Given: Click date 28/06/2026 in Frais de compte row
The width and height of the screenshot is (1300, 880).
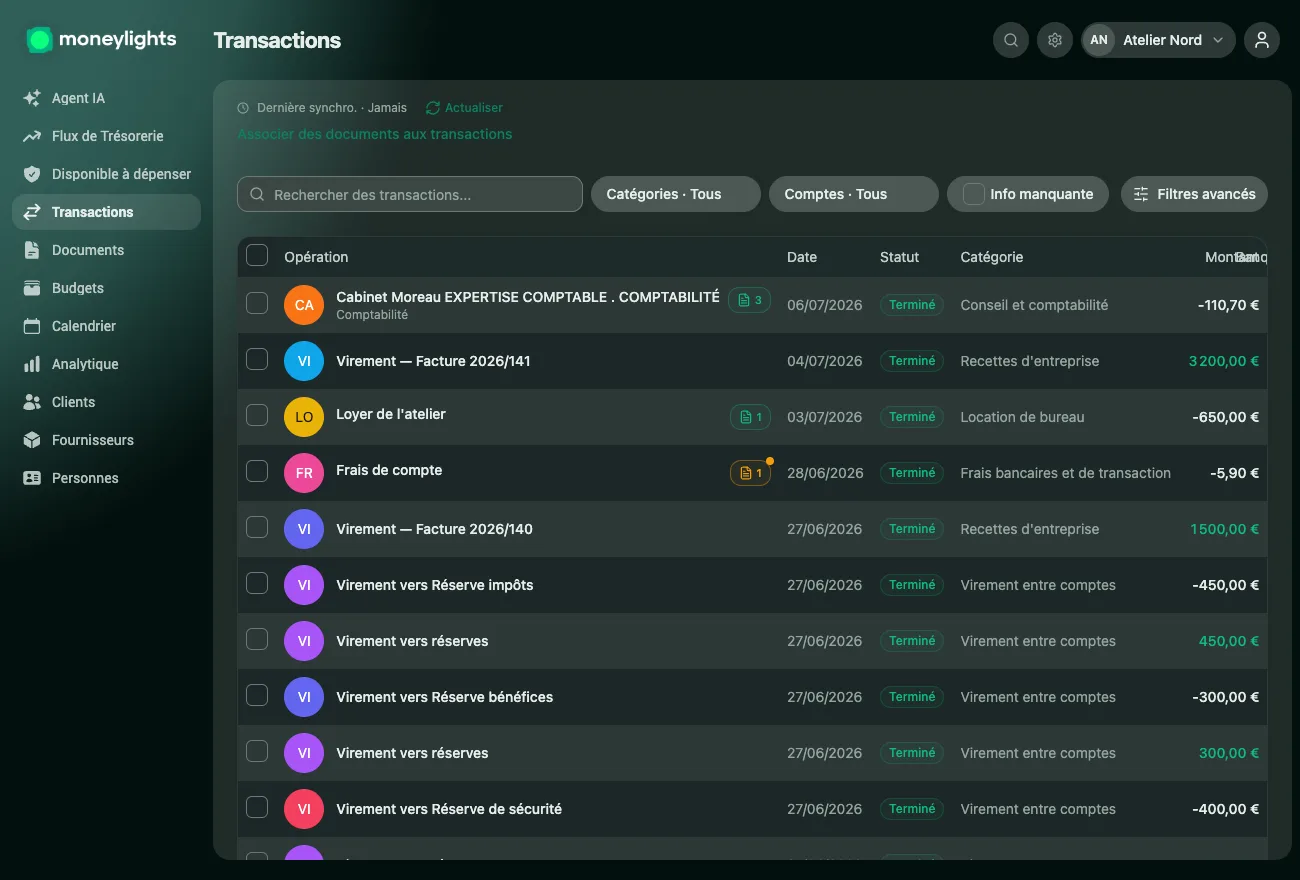Looking at the screenshot, I should pos(824,473).
